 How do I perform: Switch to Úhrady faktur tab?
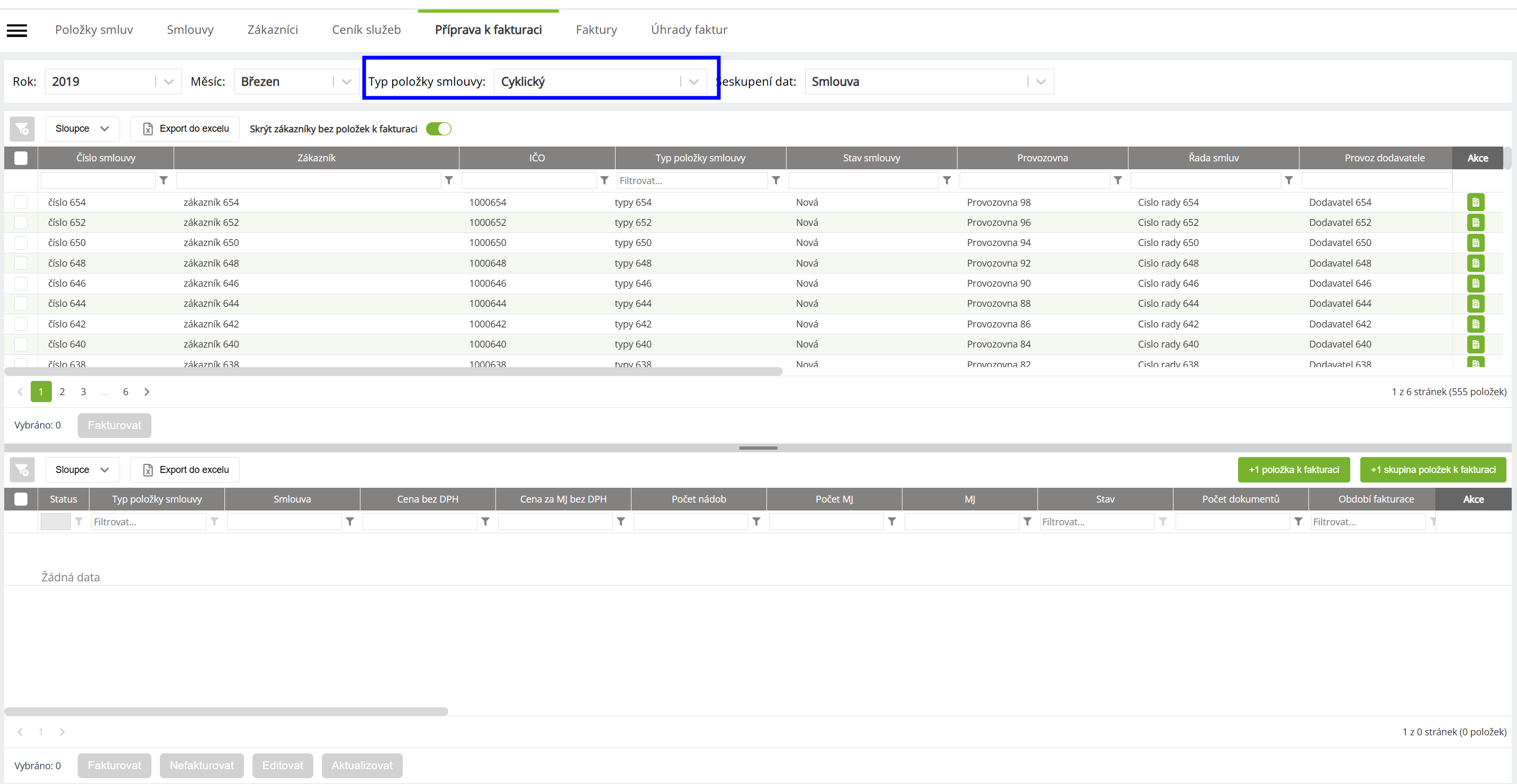tap(689, 30)
